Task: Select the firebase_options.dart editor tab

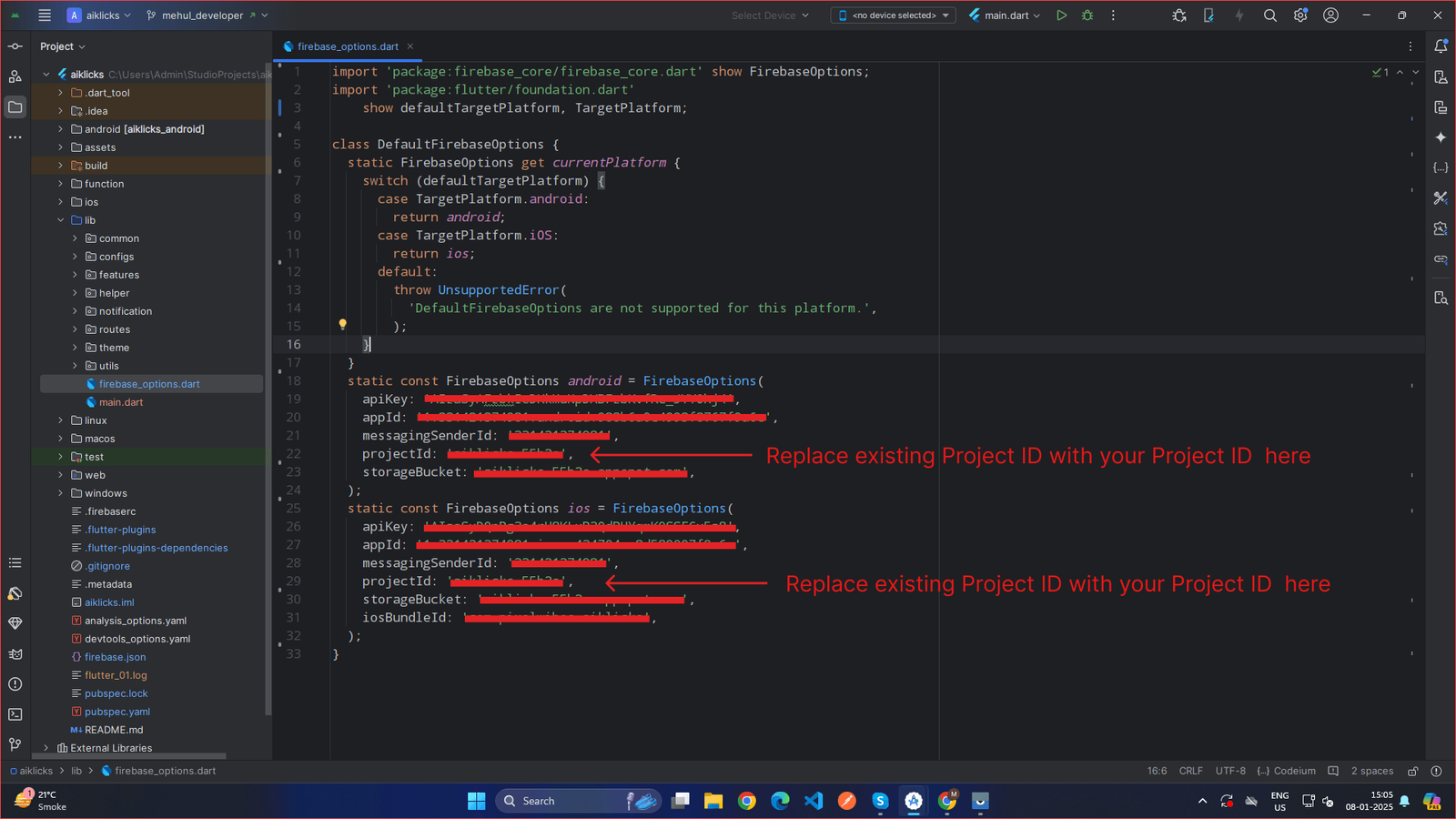Action: 347,46
